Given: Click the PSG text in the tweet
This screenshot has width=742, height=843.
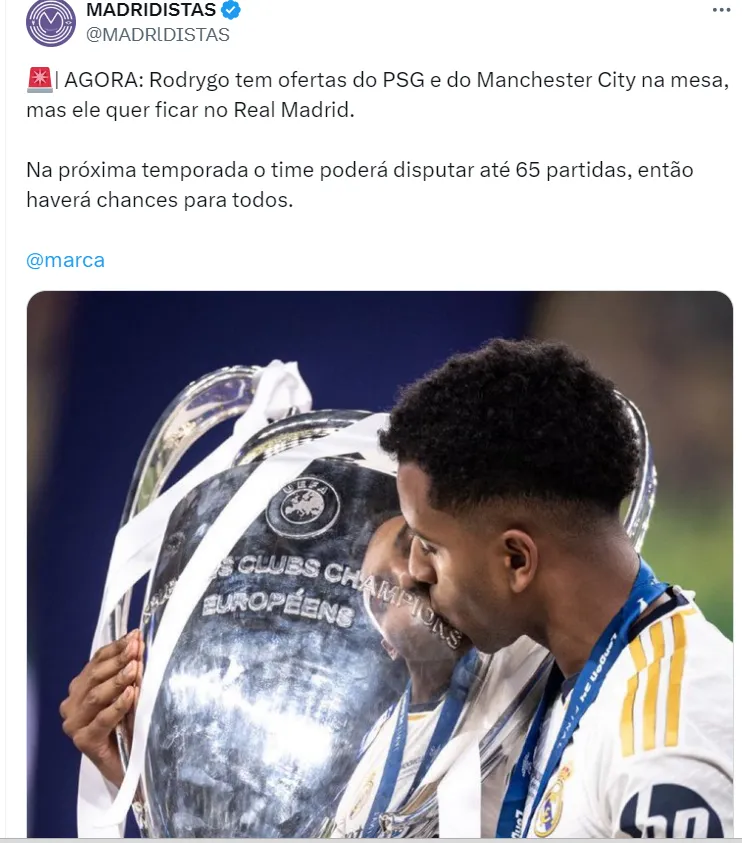Looking at the screenshot, I should [x=403, y=80].
